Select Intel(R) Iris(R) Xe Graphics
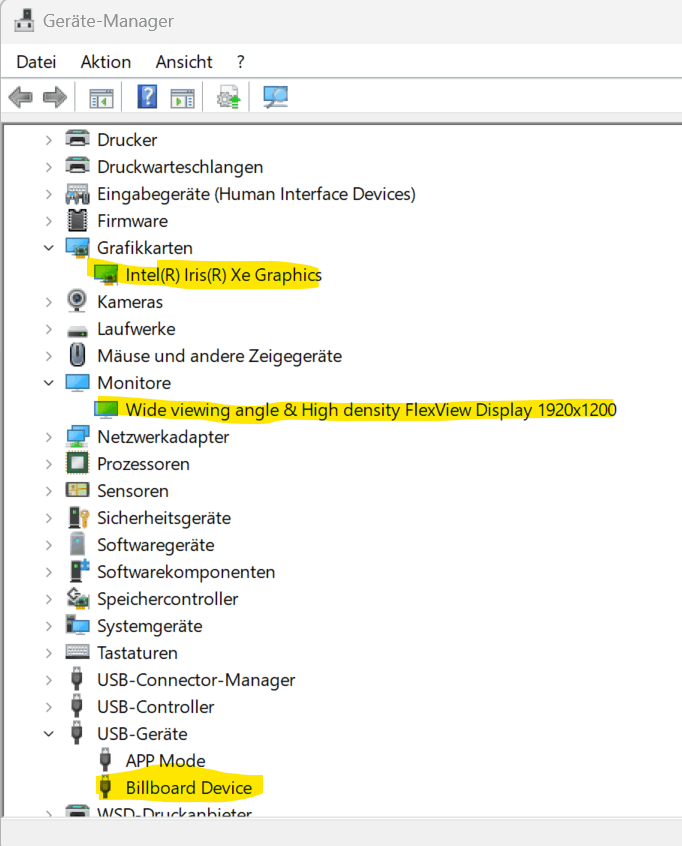682x846 pixels. (x=223, y=275)
